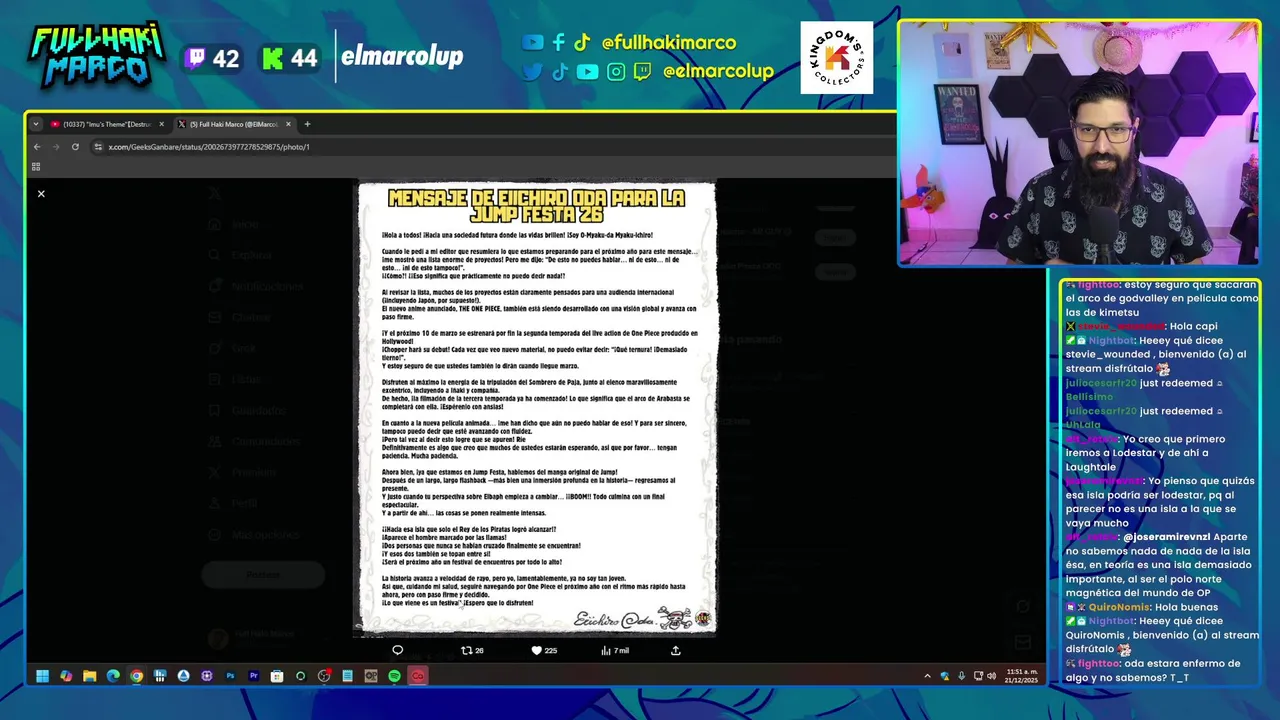Reload the page in Chrome
This screenshot has height=720, width=1280.
tap(76, 147)
